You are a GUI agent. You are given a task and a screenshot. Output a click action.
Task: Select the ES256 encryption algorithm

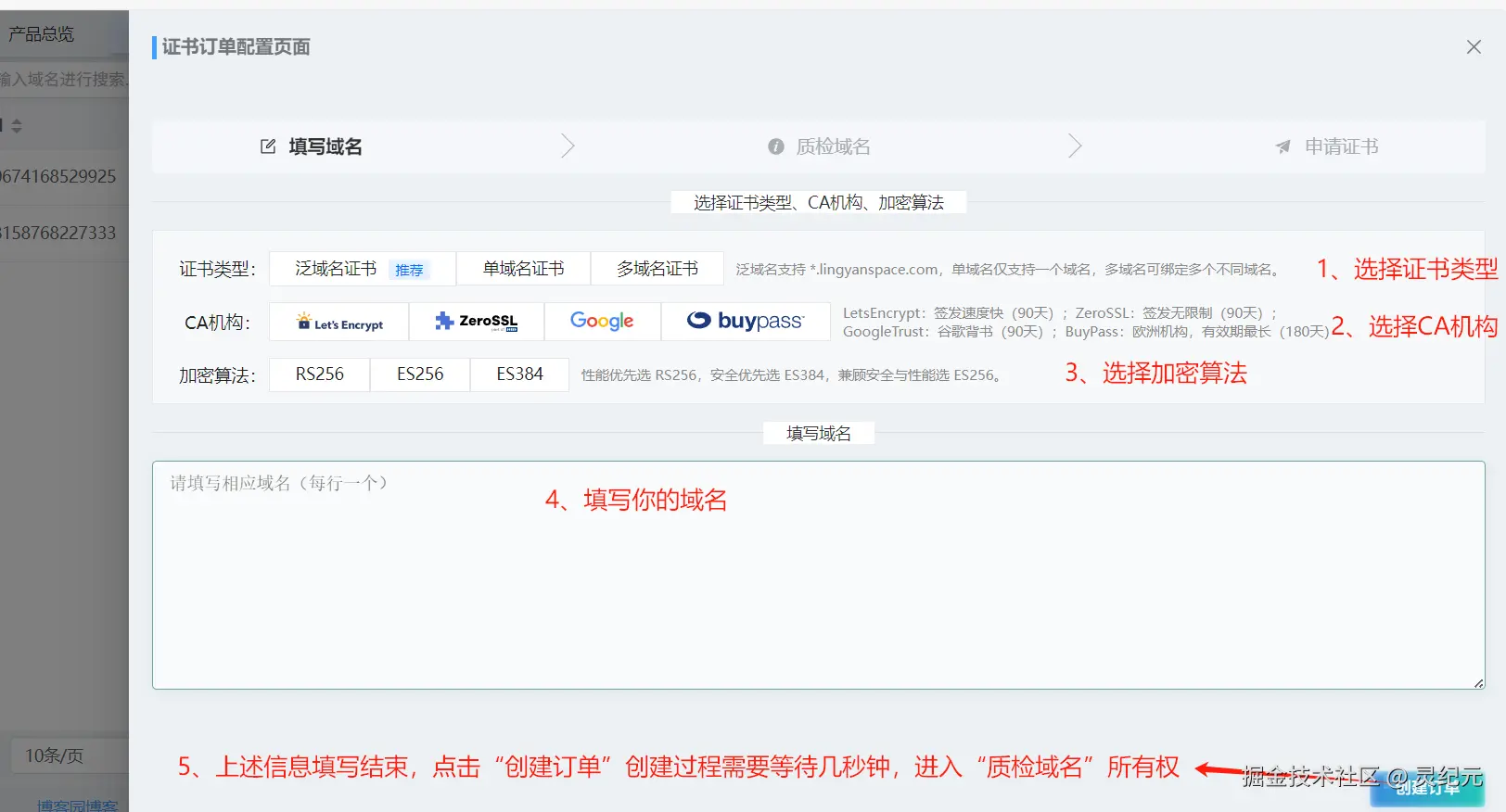[x=420, y=374]
